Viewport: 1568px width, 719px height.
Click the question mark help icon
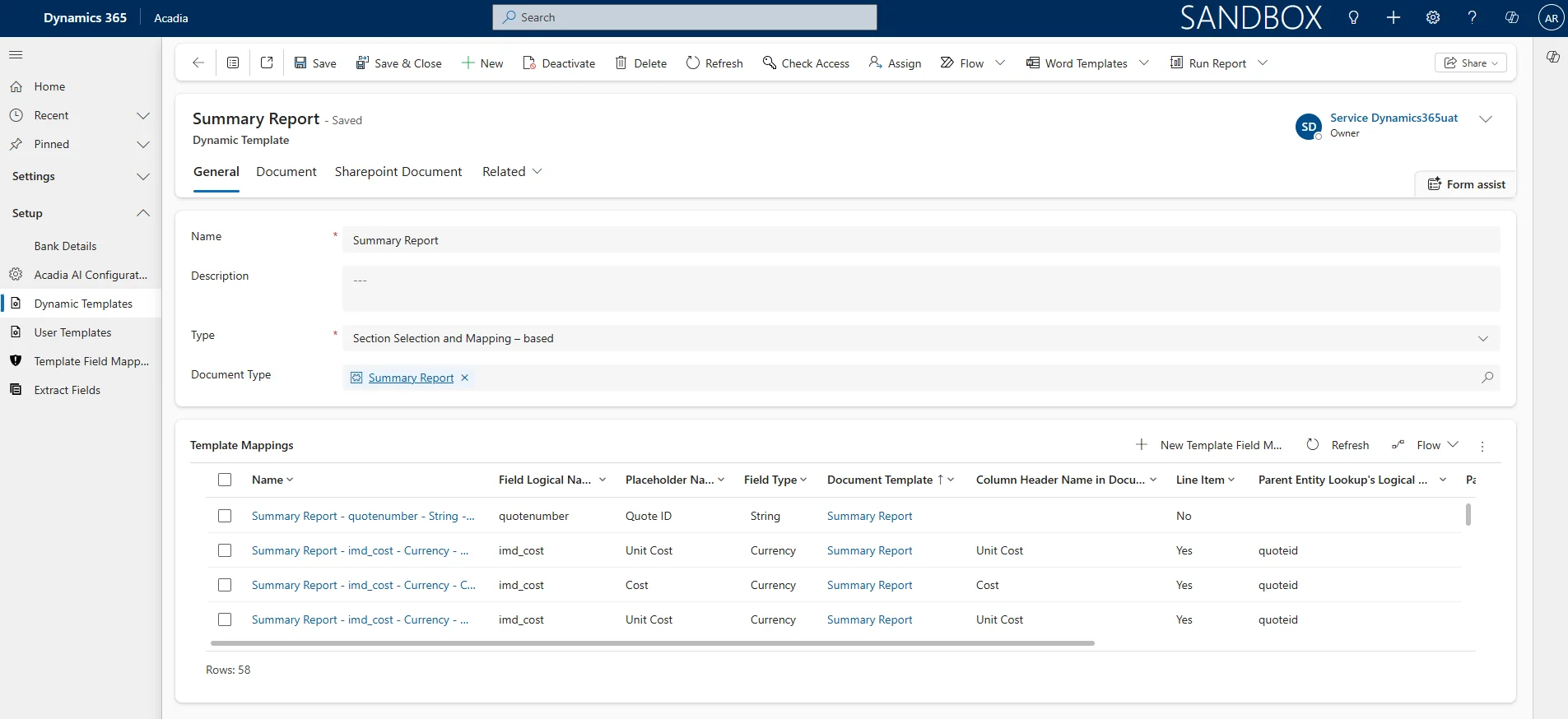click(1472, 17)
